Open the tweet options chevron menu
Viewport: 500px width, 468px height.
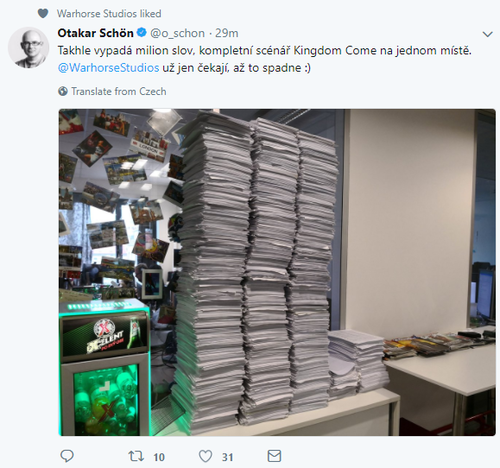point(488,34)
